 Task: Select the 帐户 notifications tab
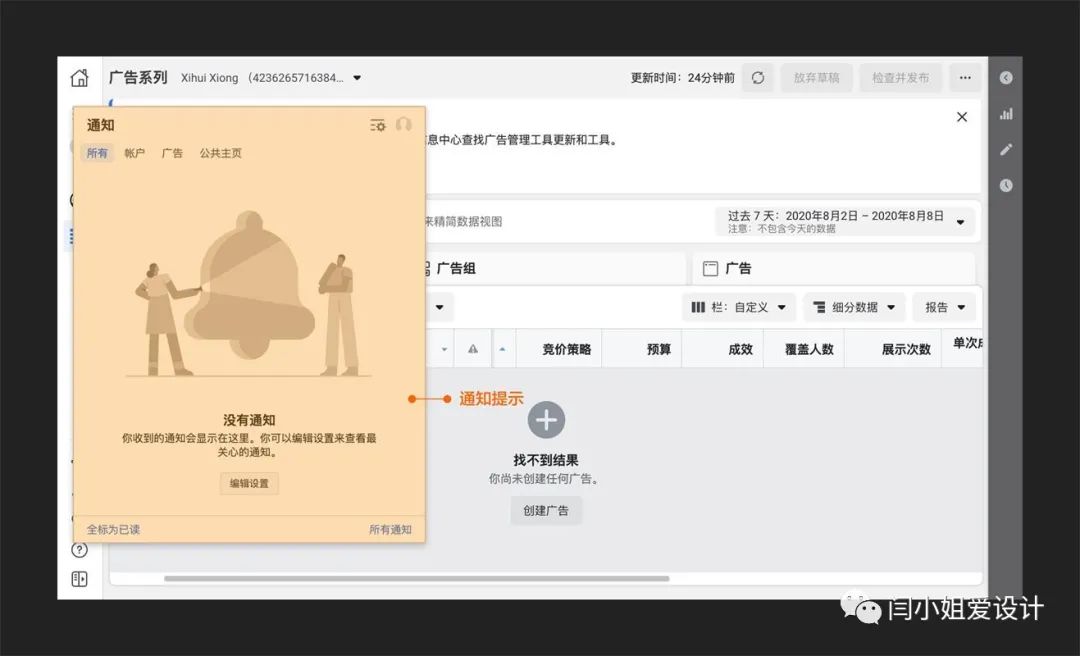click(134, 153)
